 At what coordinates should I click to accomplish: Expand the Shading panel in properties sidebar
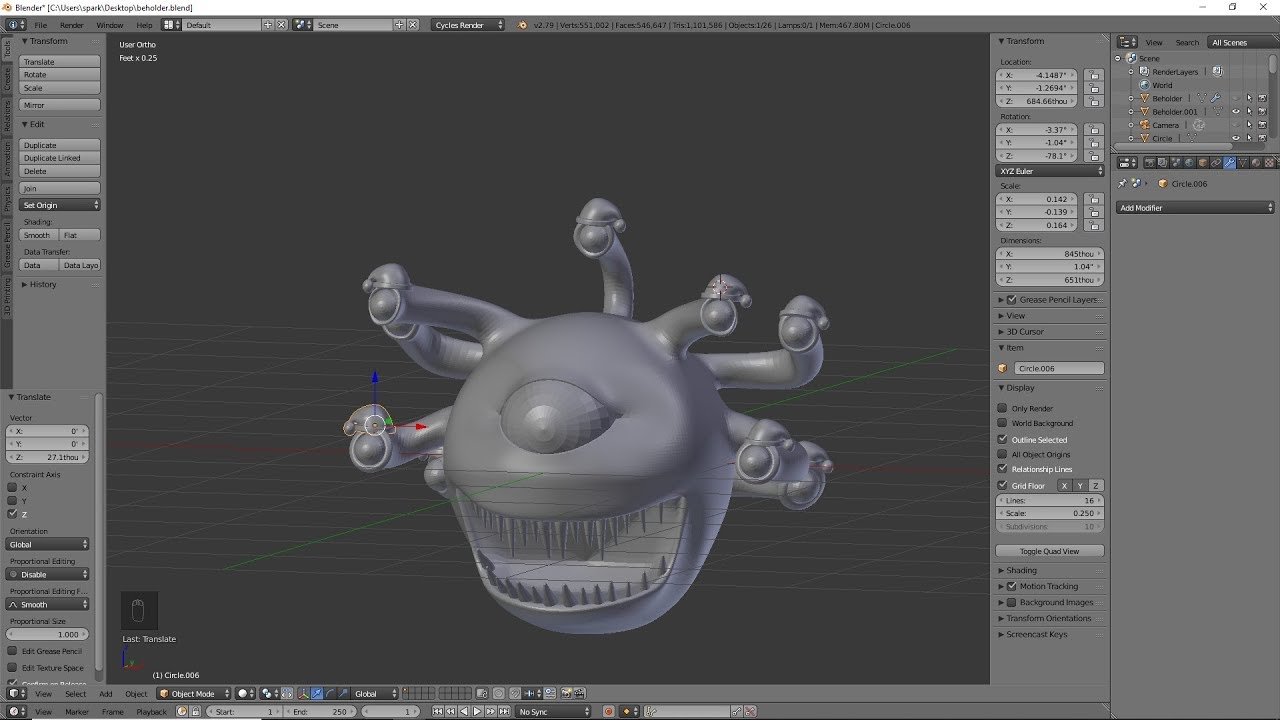[x=1021, y=570]
